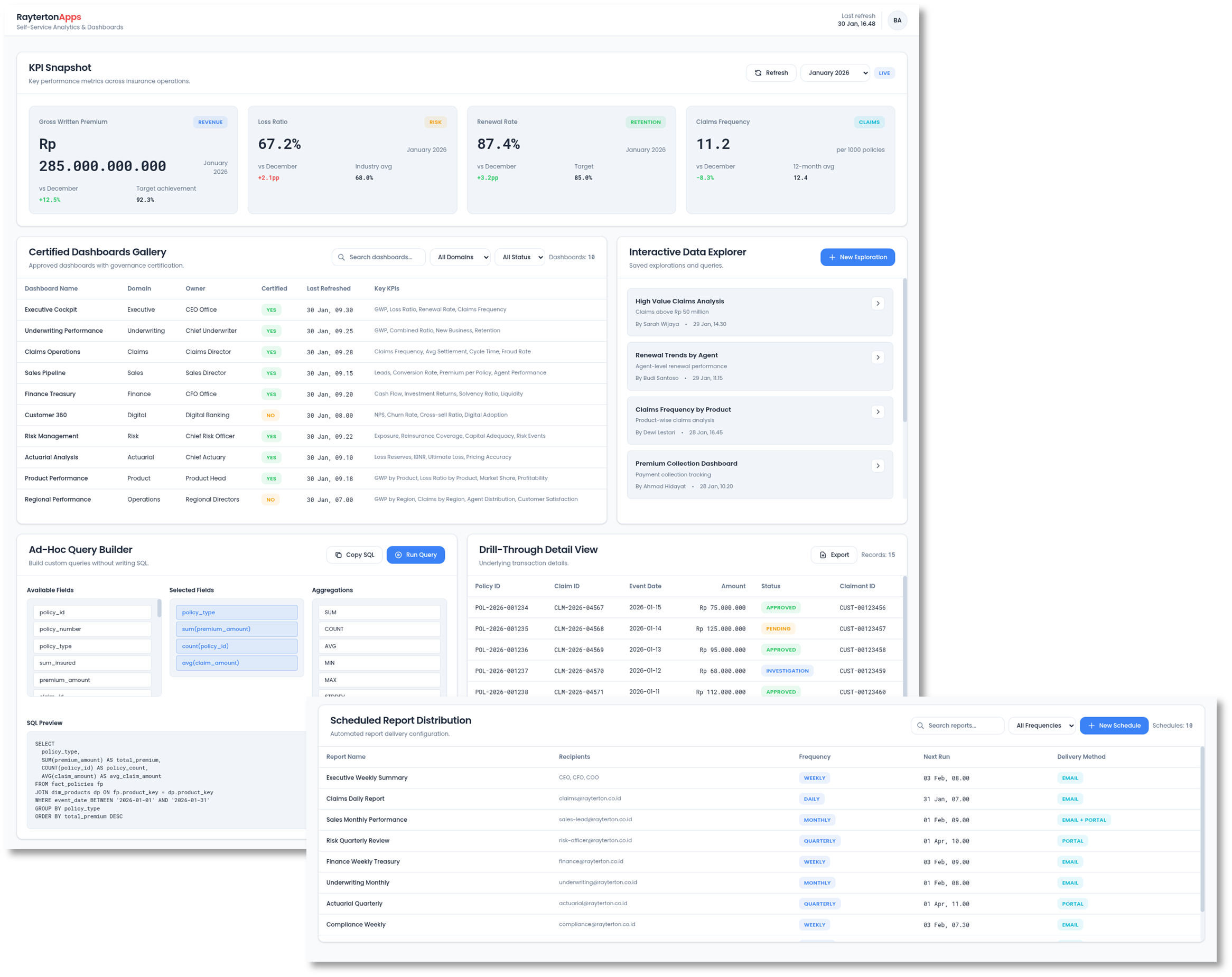The height and width of the screenshot is (977, 1232).
Task: Click the Copy SQL clipboard icon
Action: tap(338, 555)
